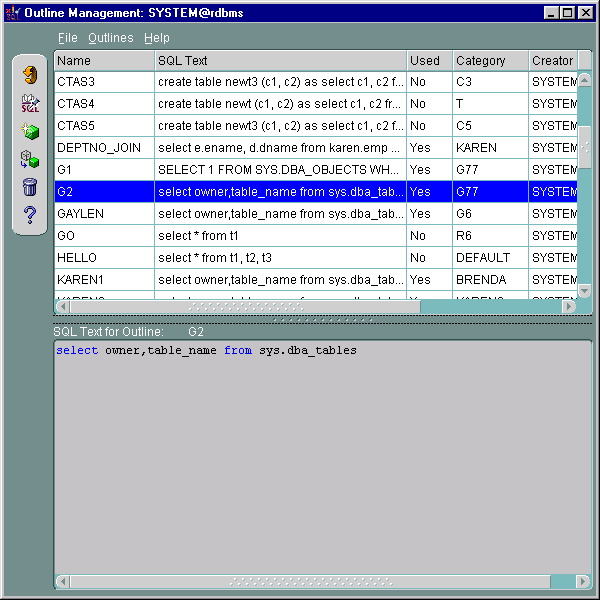Select the GAYLEN outline row
Viewport: 600px width, 600px height.
[x=103, y=214]
